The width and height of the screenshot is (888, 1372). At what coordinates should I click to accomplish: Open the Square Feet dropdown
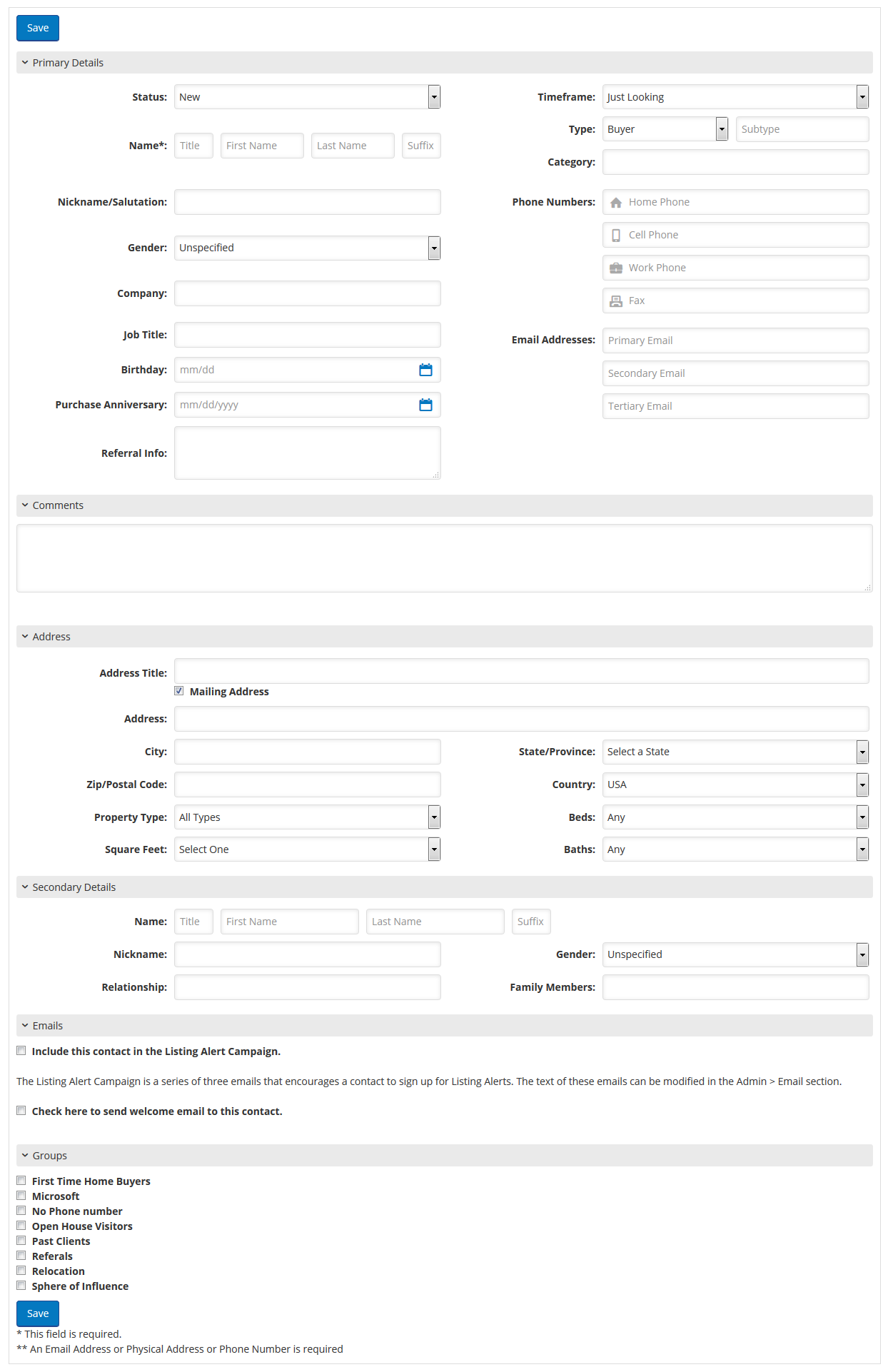point(308,849)
